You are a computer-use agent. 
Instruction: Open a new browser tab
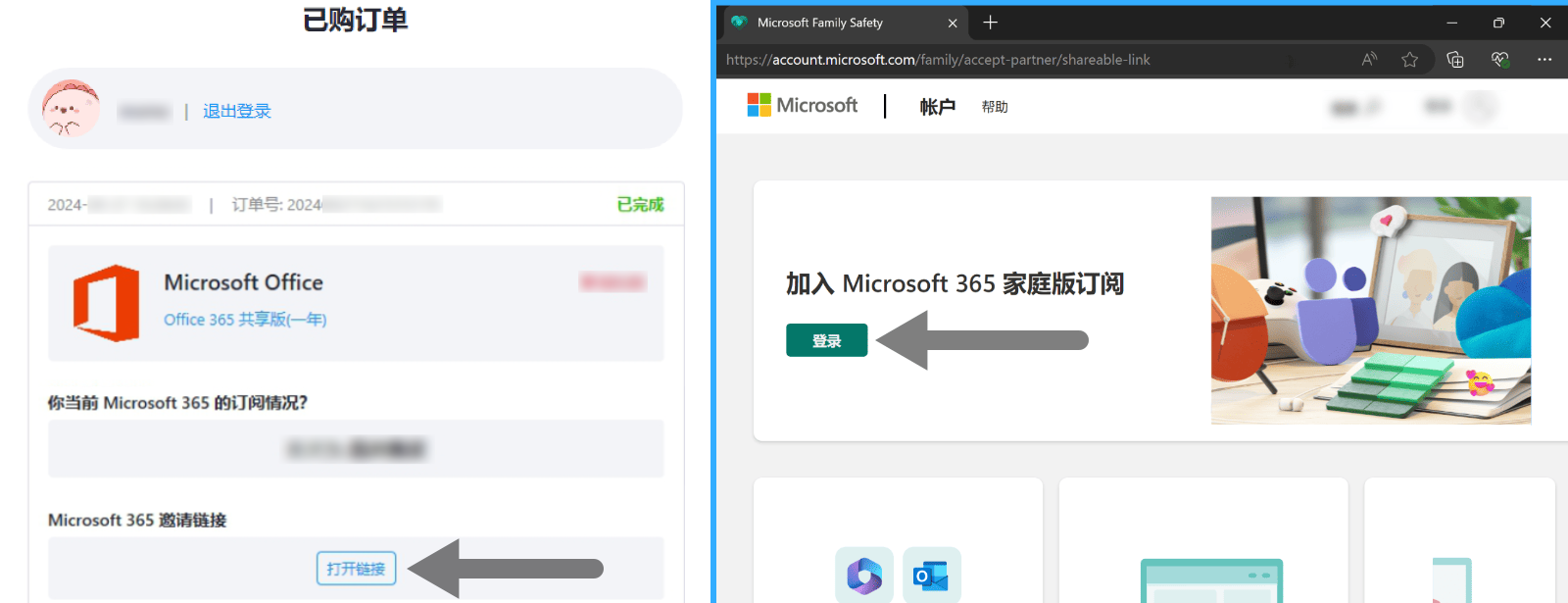tap(990, 23)
